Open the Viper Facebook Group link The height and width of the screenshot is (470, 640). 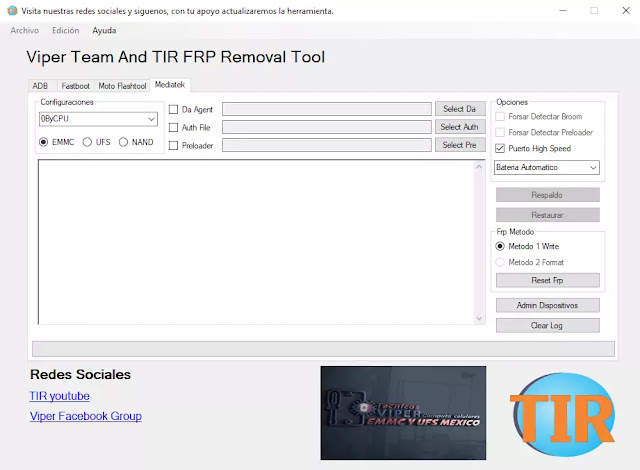86,416
